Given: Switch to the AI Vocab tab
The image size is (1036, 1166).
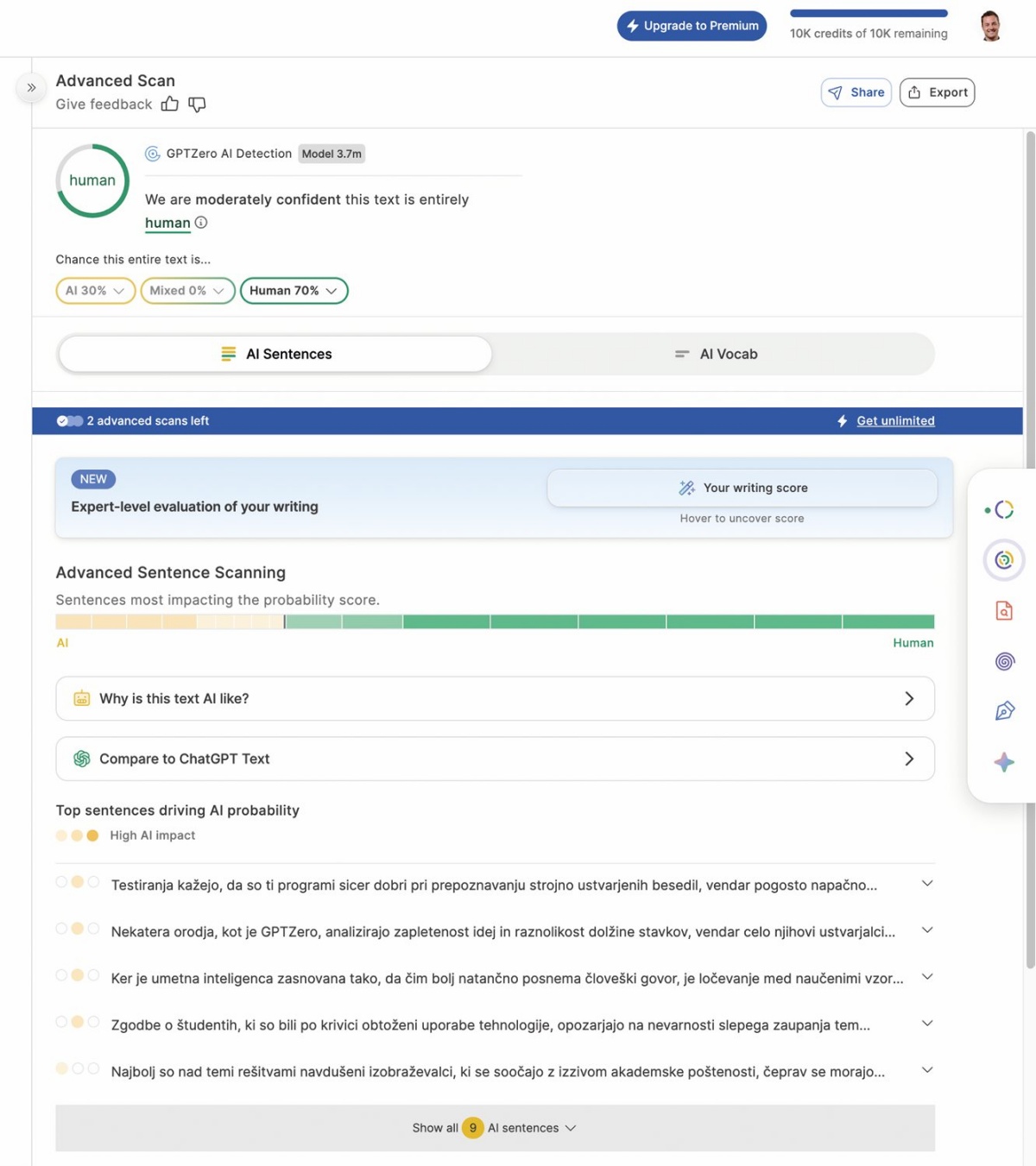Looking at the screenshot, I should 716,354.
